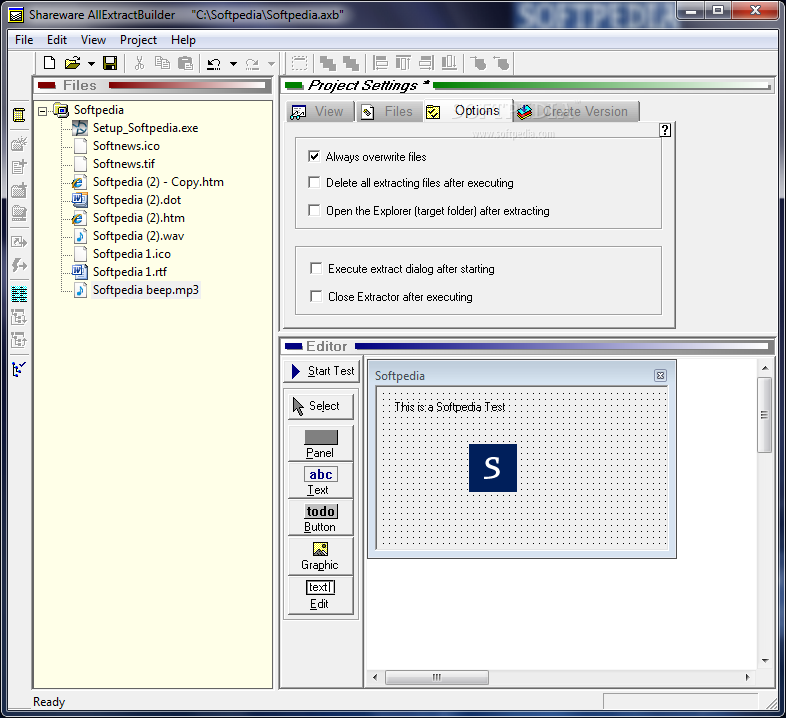This screenshot has width=786, height=718.
Task: Enable Open the Explorer after extracting
Action: [x=314, y=210]
